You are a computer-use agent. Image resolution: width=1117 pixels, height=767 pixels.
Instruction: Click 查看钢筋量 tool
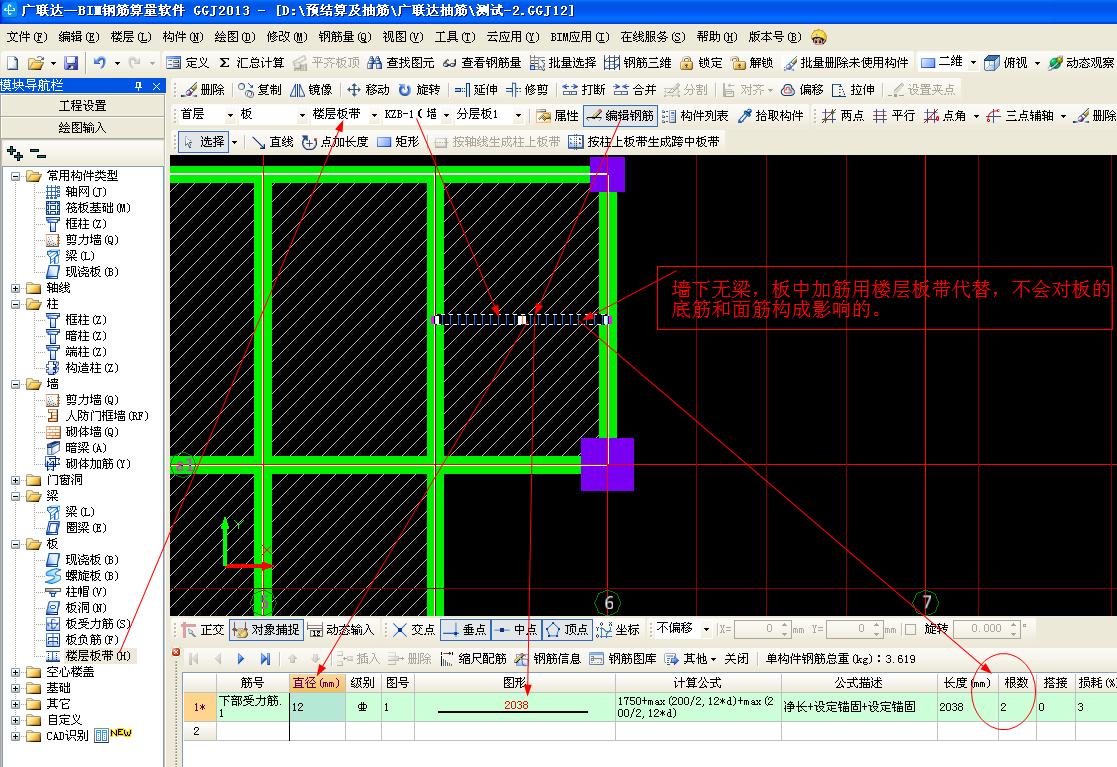(482, 63)
